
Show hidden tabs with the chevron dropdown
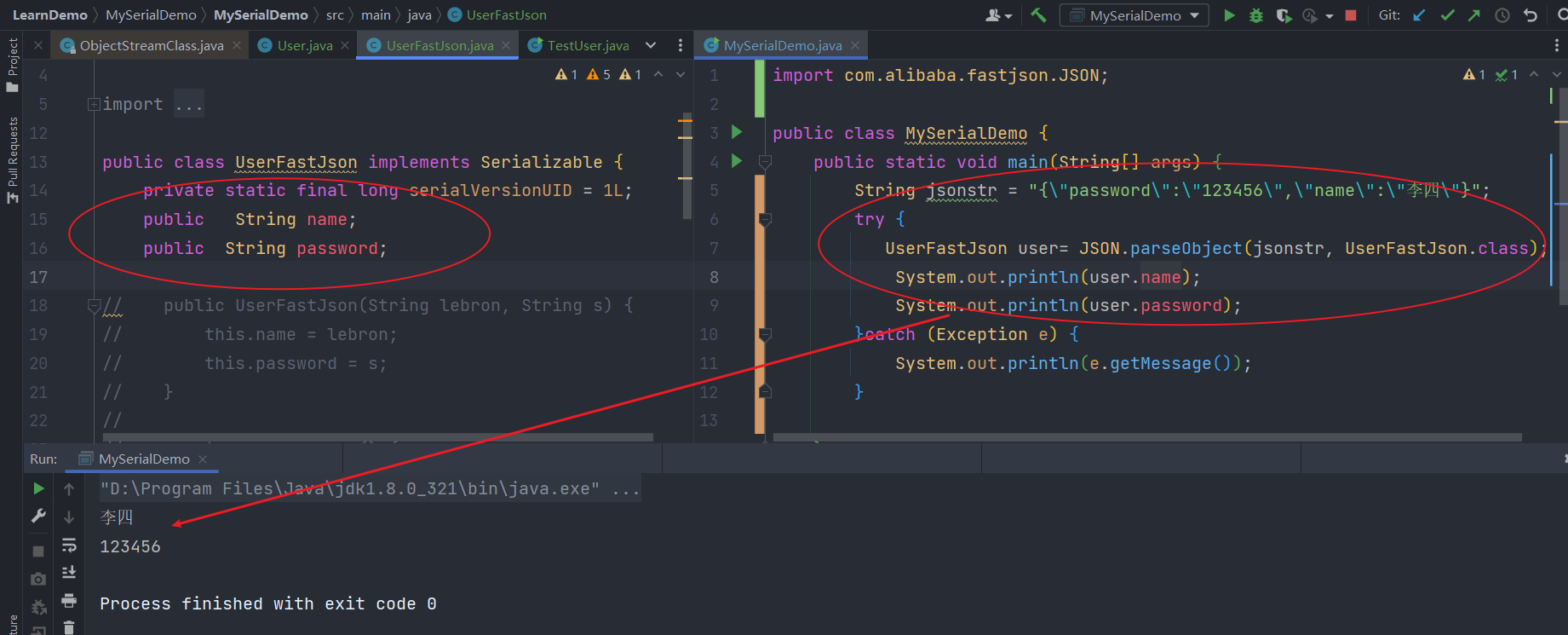point(651,45)
